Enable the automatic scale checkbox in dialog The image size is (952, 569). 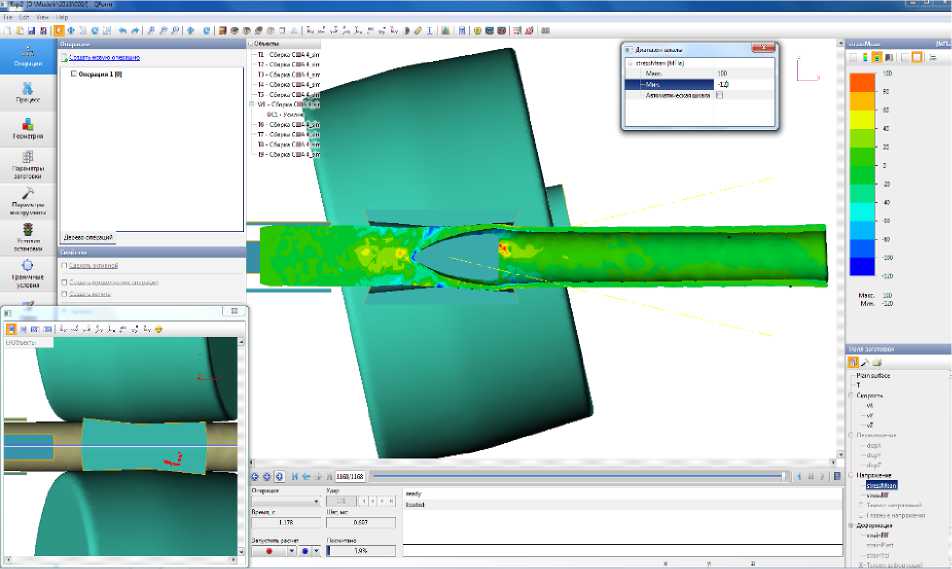(x=719, y=95)
